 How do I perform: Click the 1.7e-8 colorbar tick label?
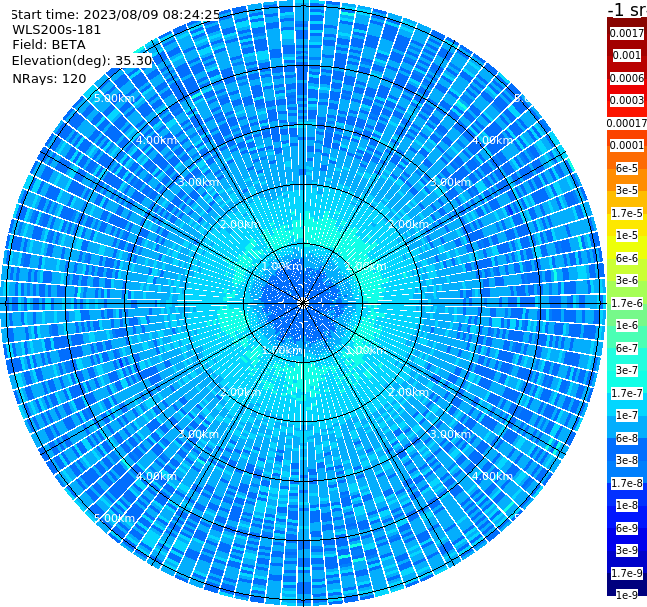tap(627, 483)
